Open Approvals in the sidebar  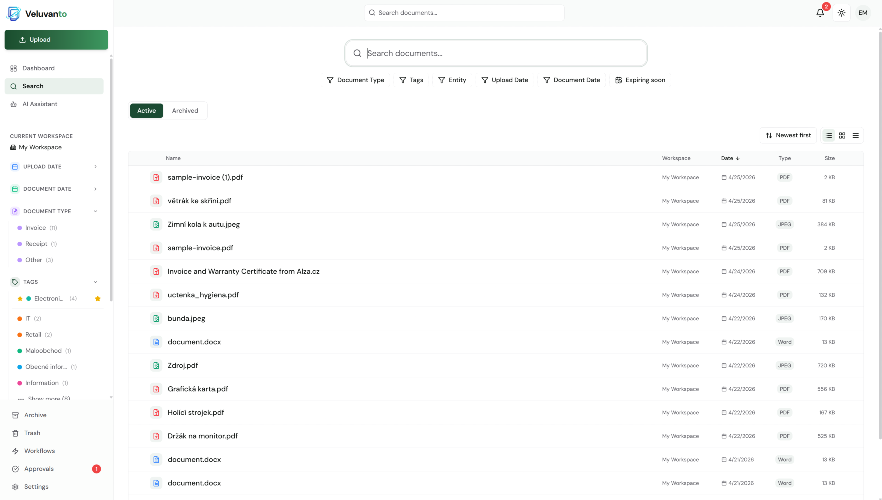[x=54, y=469]
